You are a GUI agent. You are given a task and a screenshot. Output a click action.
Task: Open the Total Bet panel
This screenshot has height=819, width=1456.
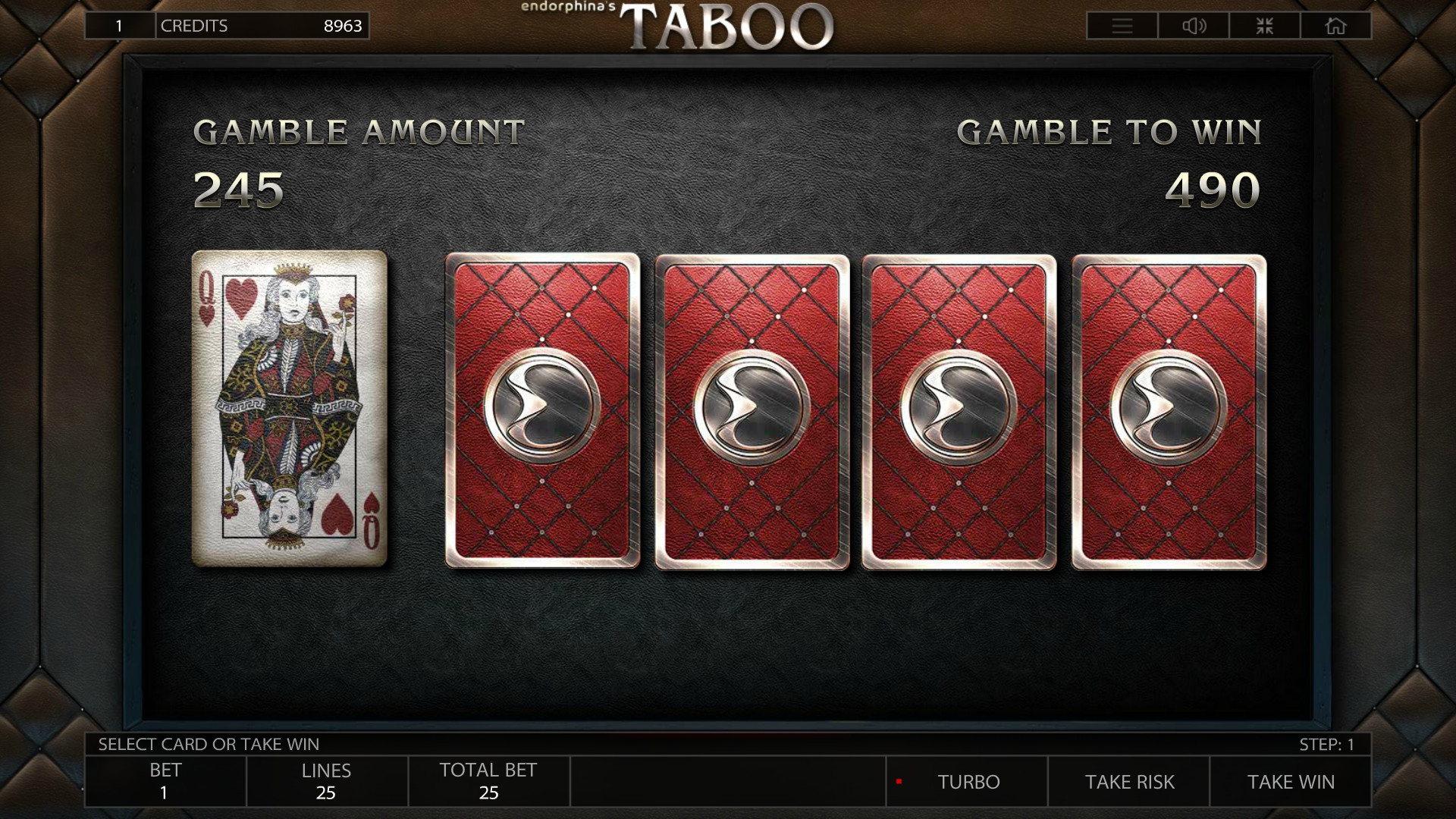489,781
